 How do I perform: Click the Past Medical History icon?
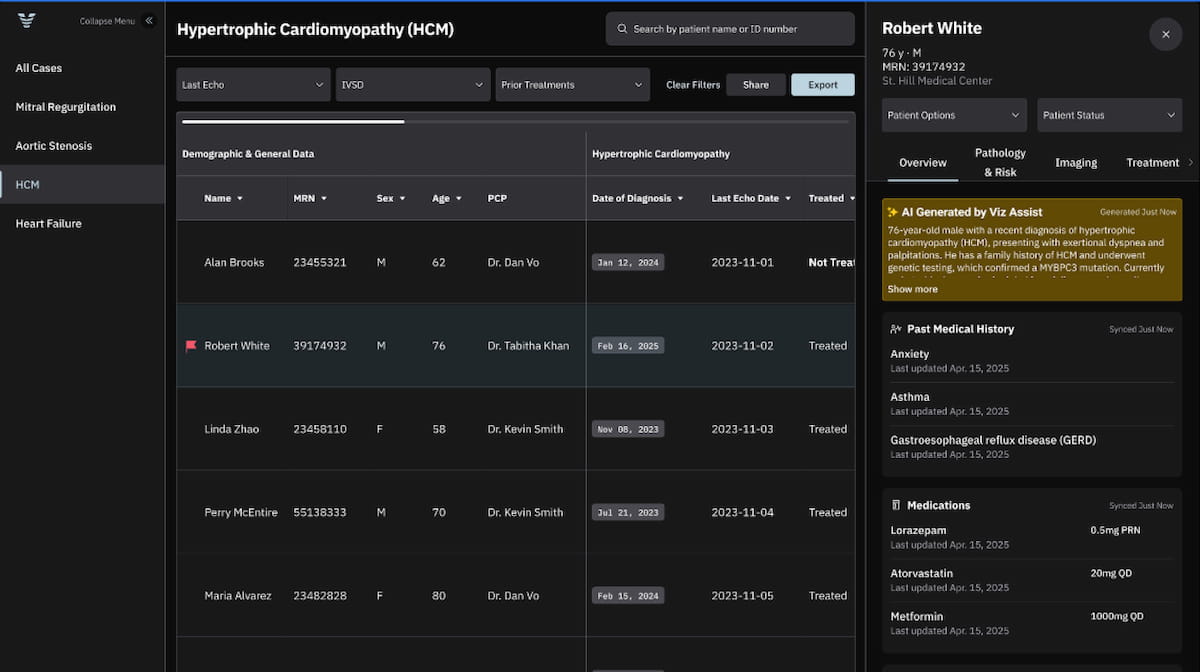point(895,329)
